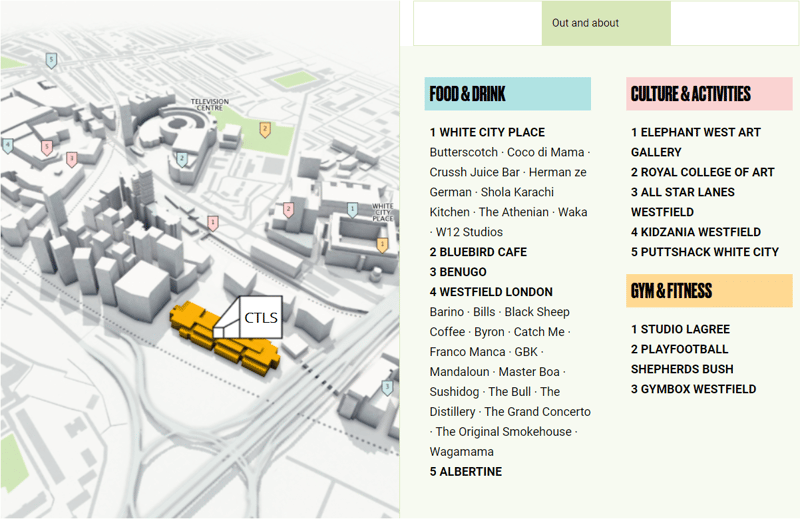Click blue map marker 5 for Albertine
Screen dimensions: 800x519
tap(51, 60)
